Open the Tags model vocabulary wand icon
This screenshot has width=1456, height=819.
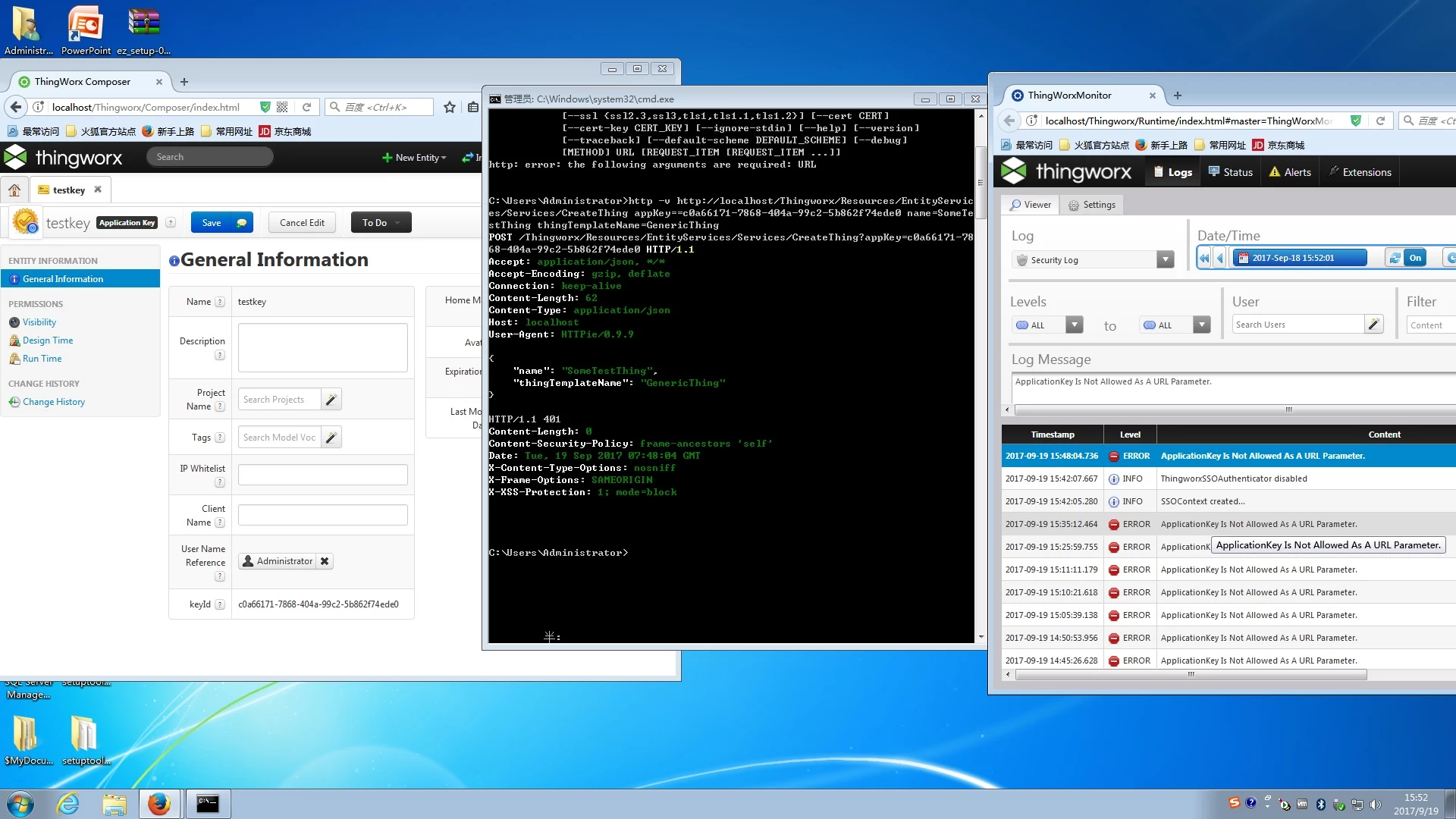(331, 438)
